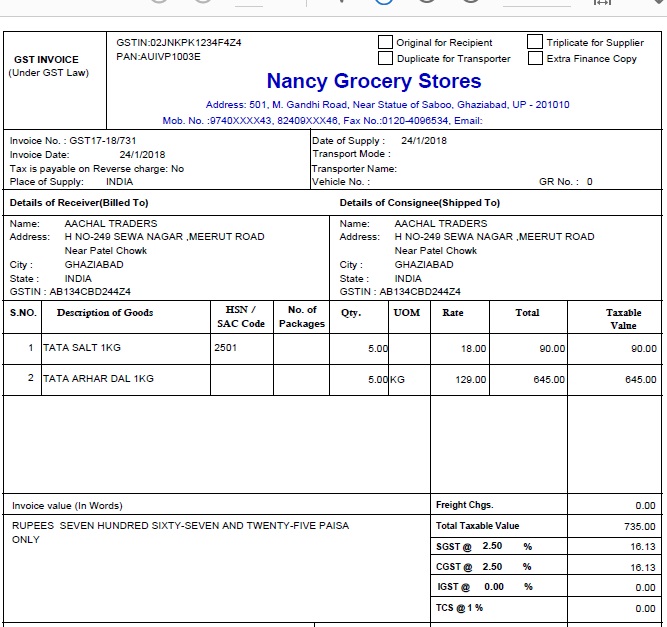Image resolution: width=667 pixels, height=627 pixels.
Task: Select the TATA ARHAR DAL 1KG row
Action: [333, 379]
